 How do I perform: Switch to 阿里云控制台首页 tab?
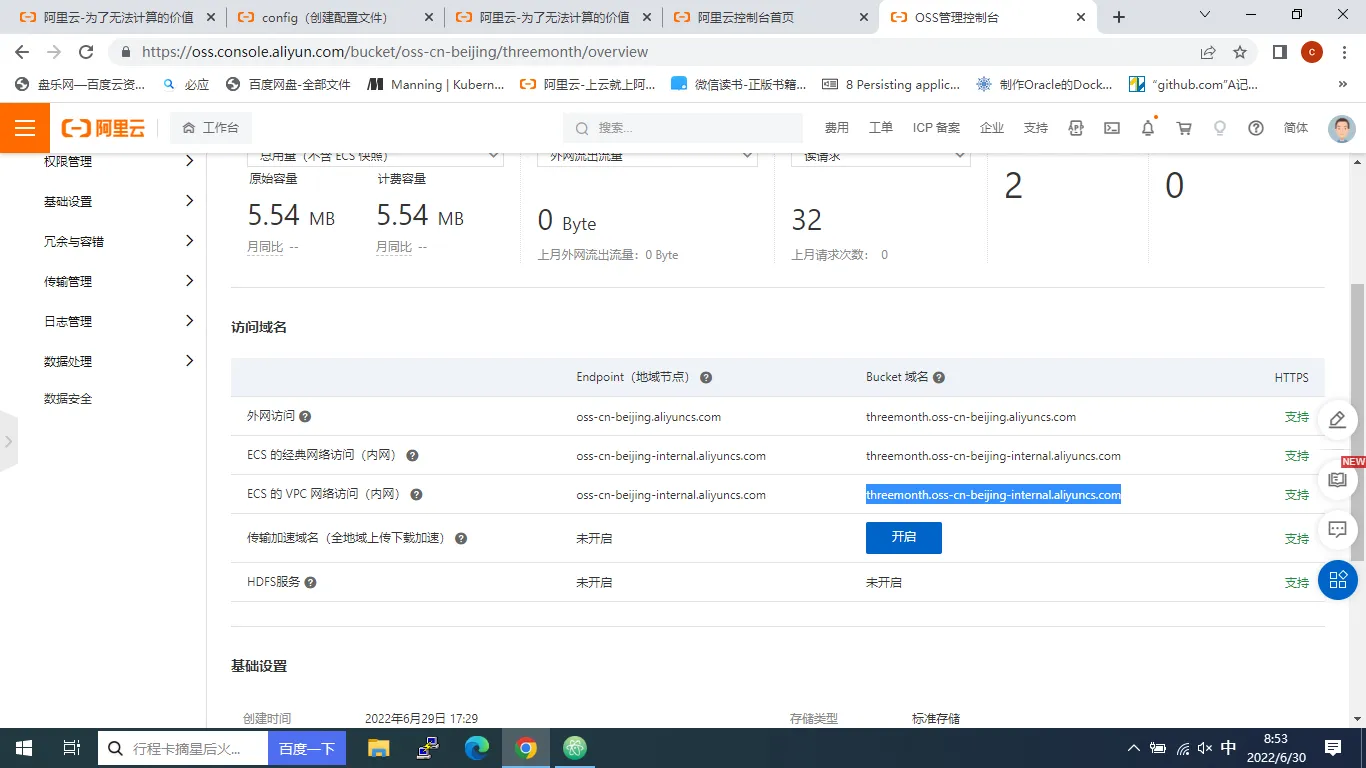[770, 17]
